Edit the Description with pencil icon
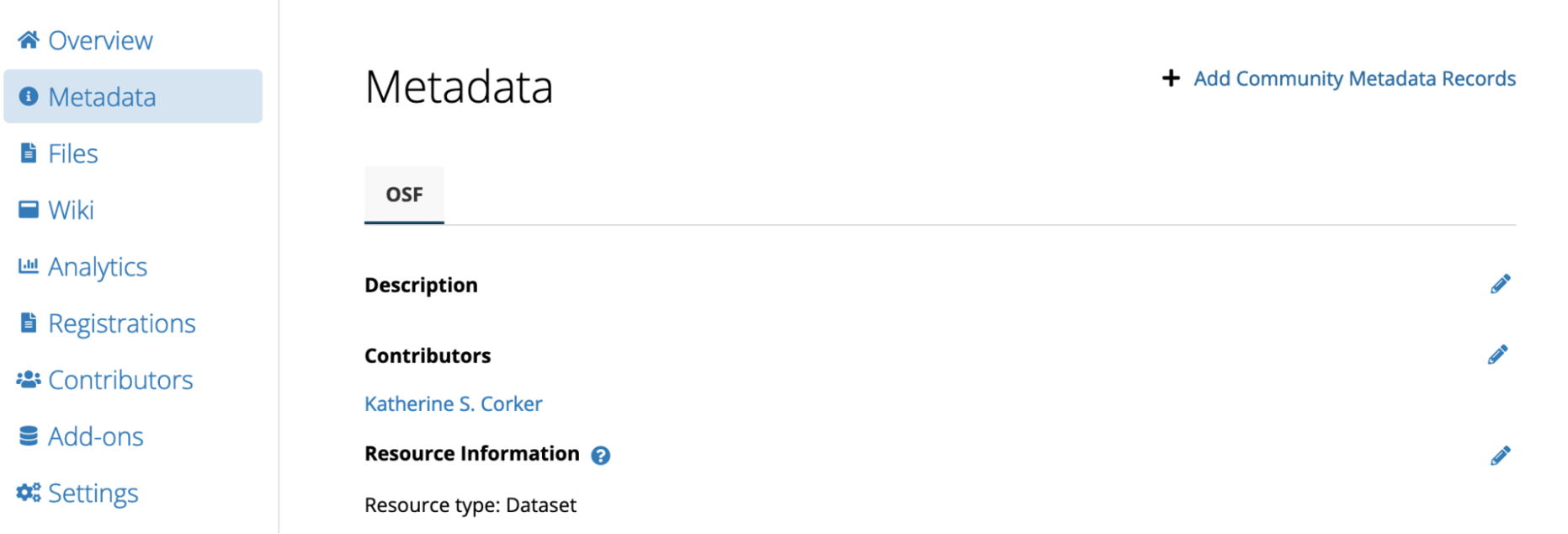This screenshot has height=534, width=1568. 1500,284
